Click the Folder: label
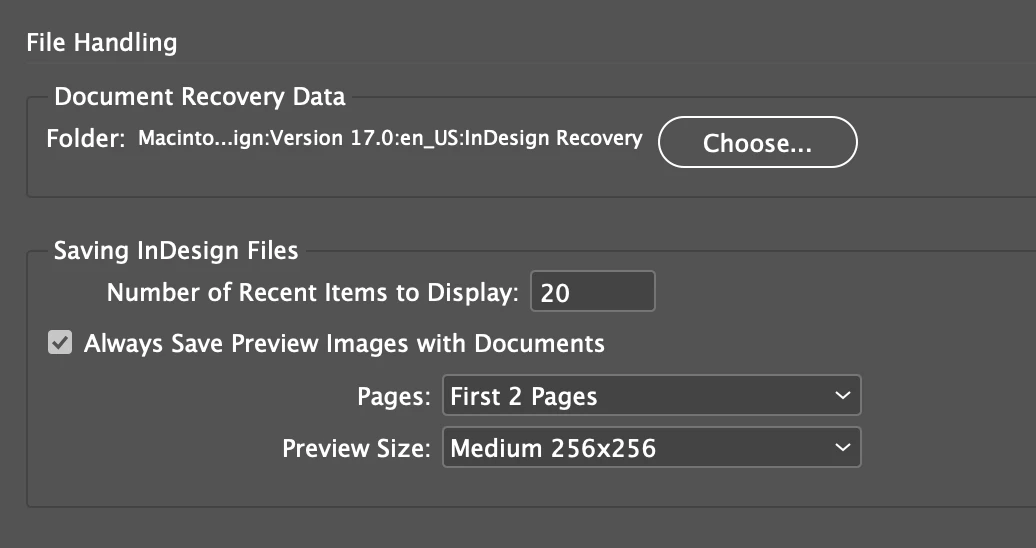This screenshot has height=548, width=1036. 86,139
